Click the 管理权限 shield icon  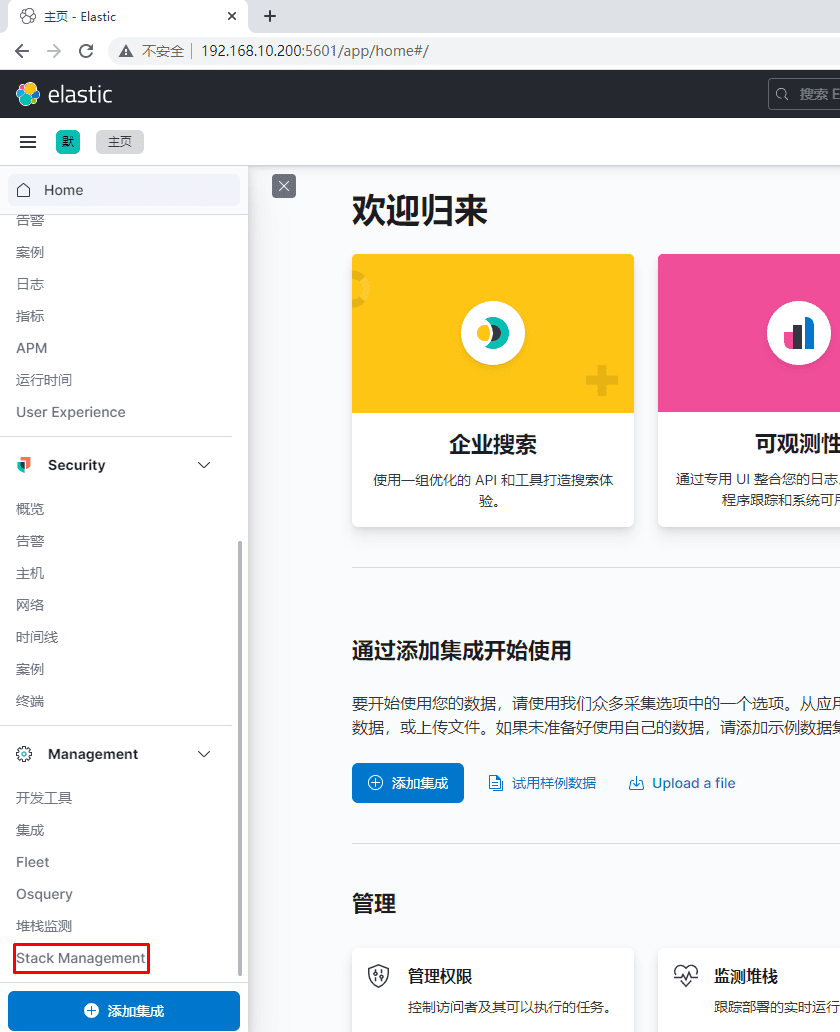(379, 976)
